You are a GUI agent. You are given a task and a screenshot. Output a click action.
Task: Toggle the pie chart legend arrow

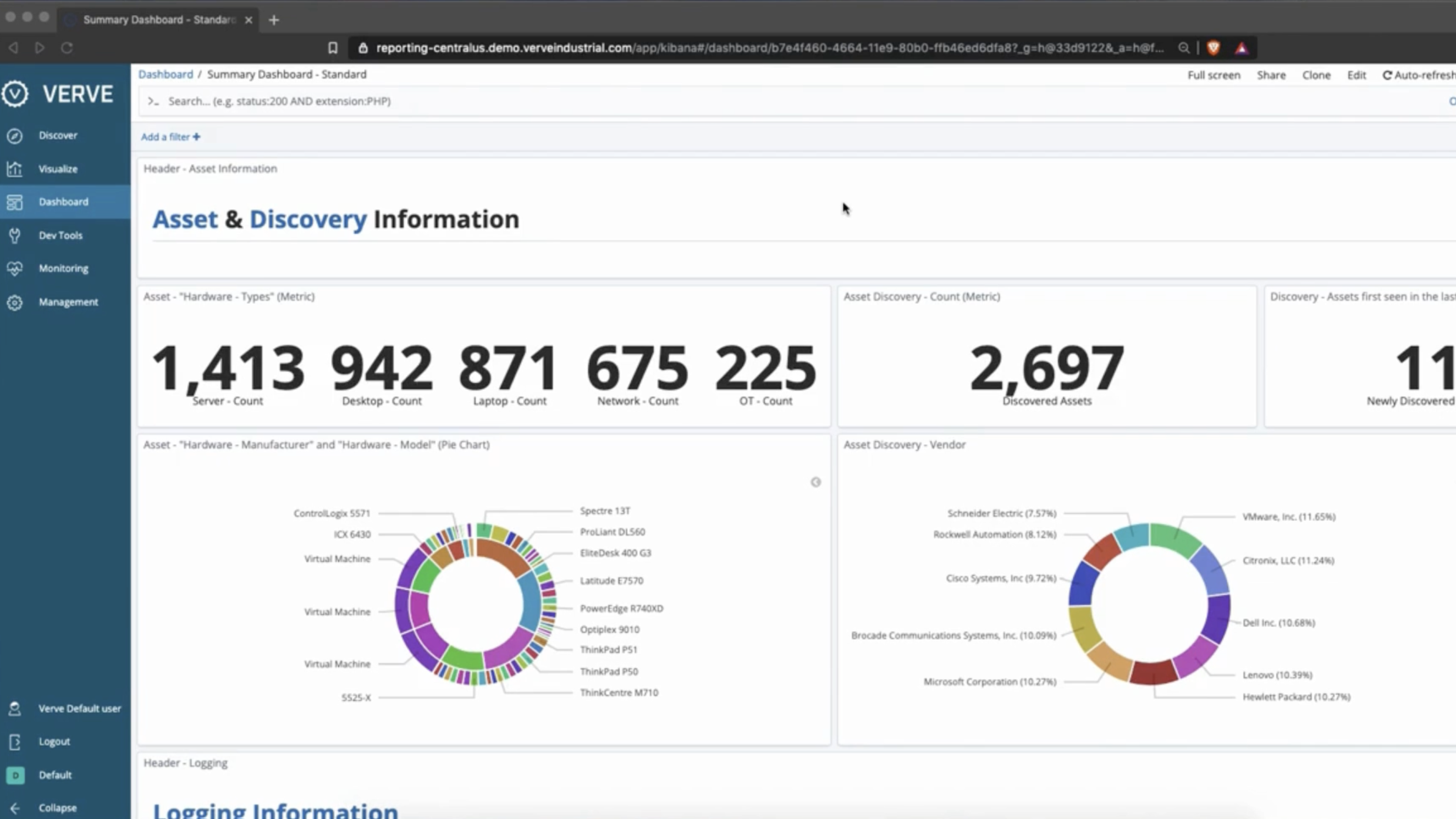coord(815,482)
